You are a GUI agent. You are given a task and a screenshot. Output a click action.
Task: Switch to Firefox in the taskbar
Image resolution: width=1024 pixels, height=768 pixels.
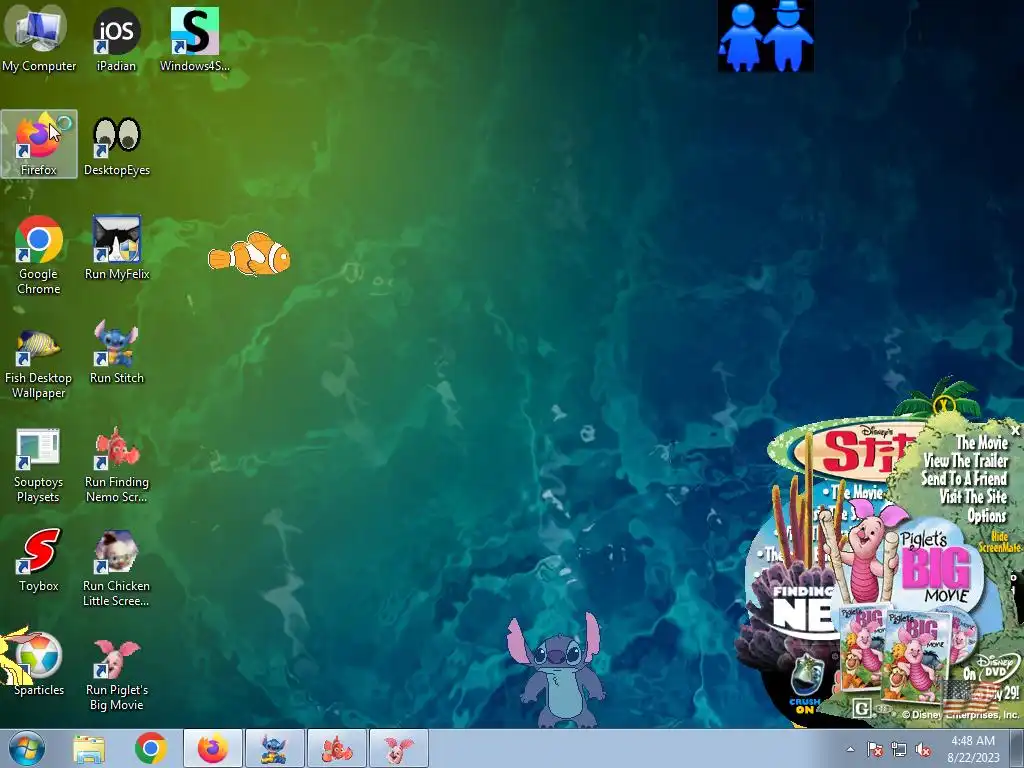213,748
